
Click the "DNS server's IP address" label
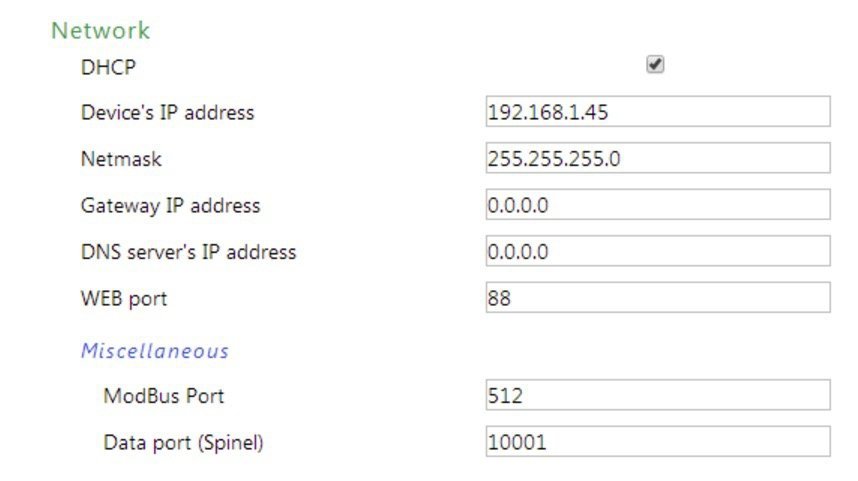click(x=188, y=252)
